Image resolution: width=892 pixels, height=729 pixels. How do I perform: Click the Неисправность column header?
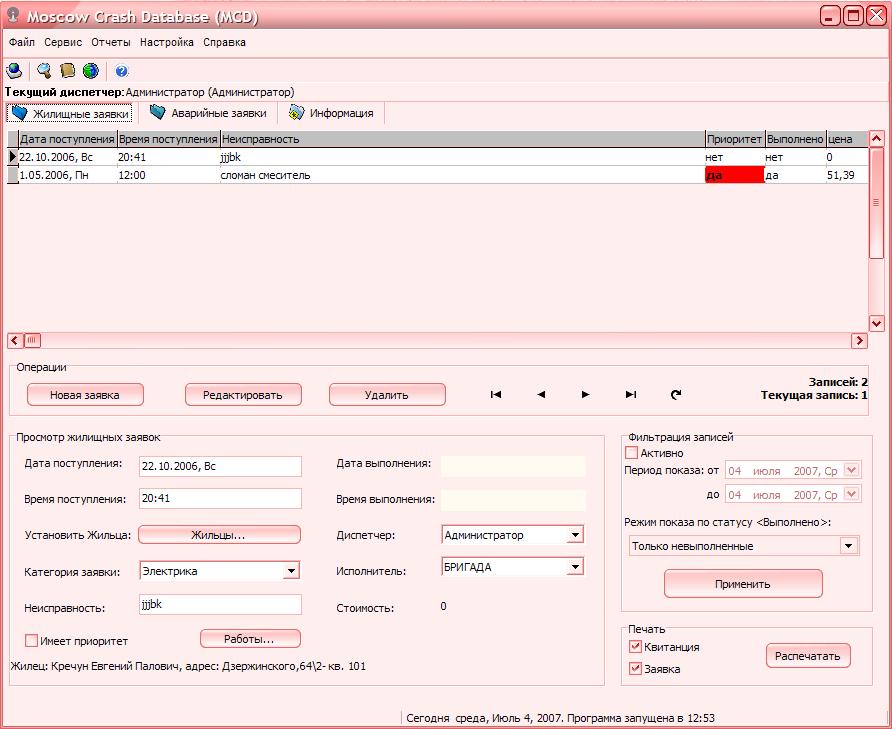pyautogui.click(x=462, y=139)
